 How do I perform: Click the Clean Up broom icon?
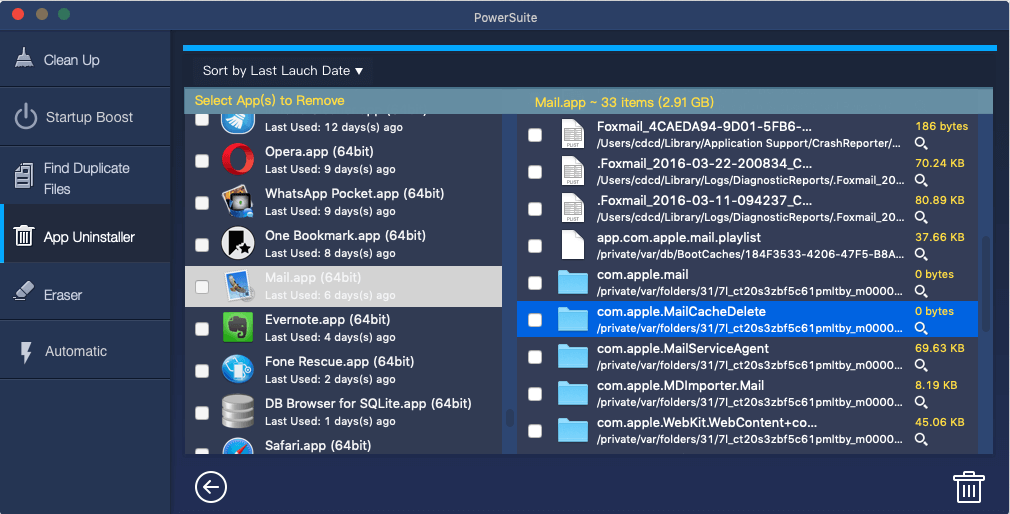pyautogui.click(x=24, y=58)
